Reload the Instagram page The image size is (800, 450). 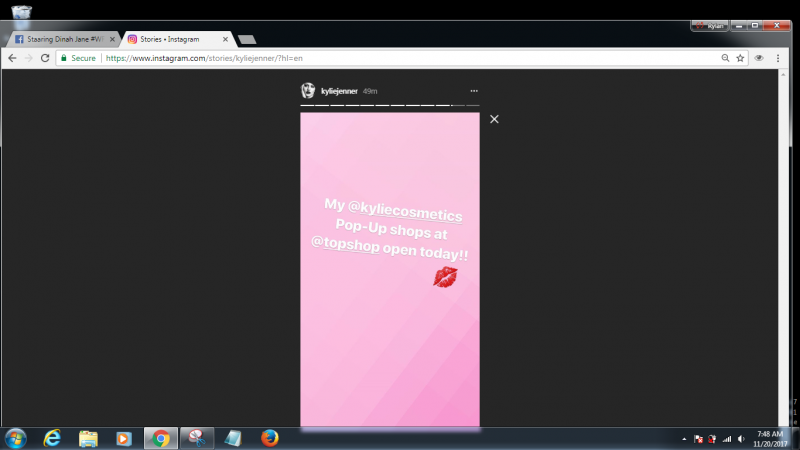(45, 58)
